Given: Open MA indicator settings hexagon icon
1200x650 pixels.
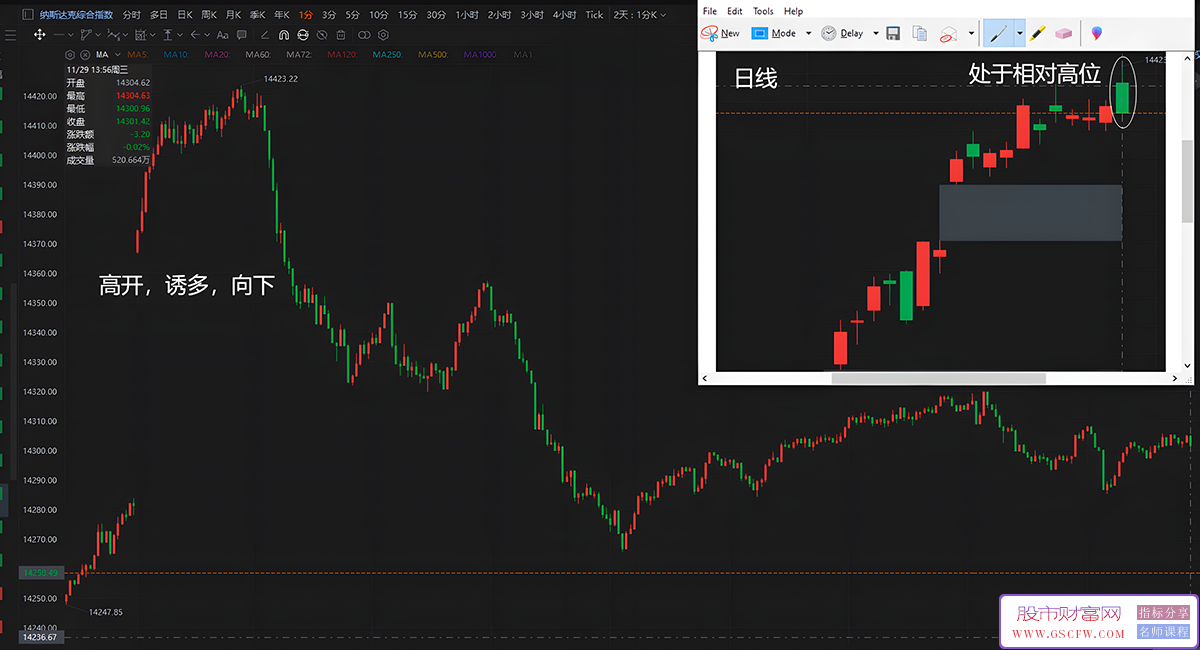Looking at the screenshot, I should point(69,54).
